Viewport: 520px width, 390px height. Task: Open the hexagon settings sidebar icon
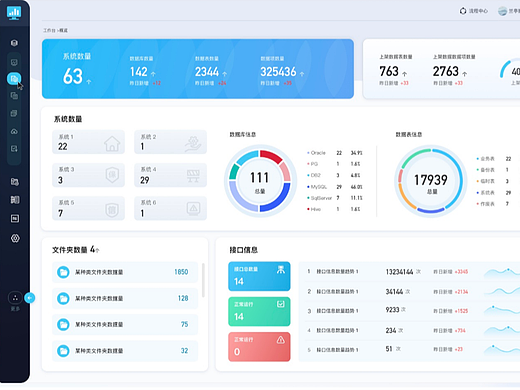click(15, 238)
